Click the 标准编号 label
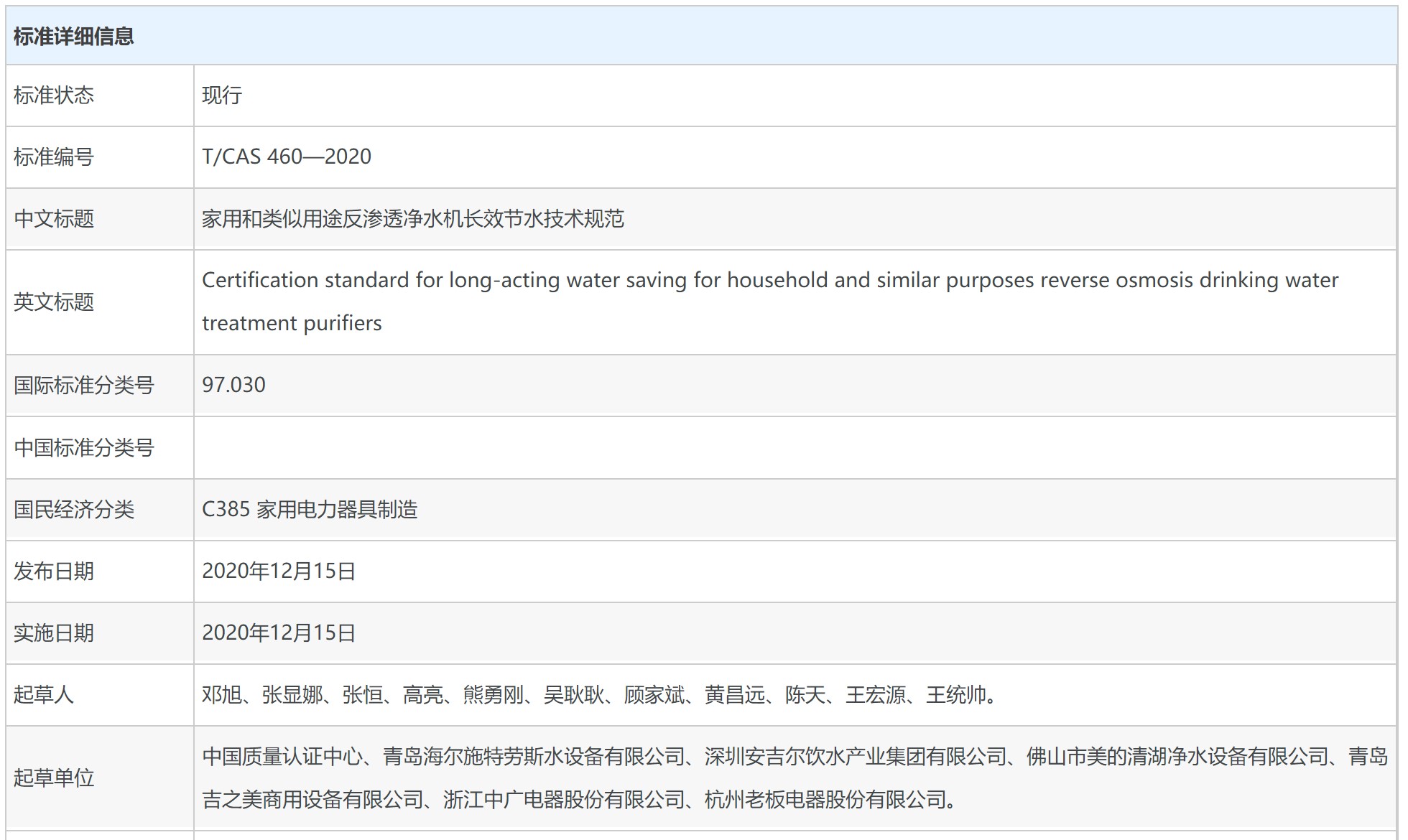This screenshot has width=1408, height=840. coord(54,157)
